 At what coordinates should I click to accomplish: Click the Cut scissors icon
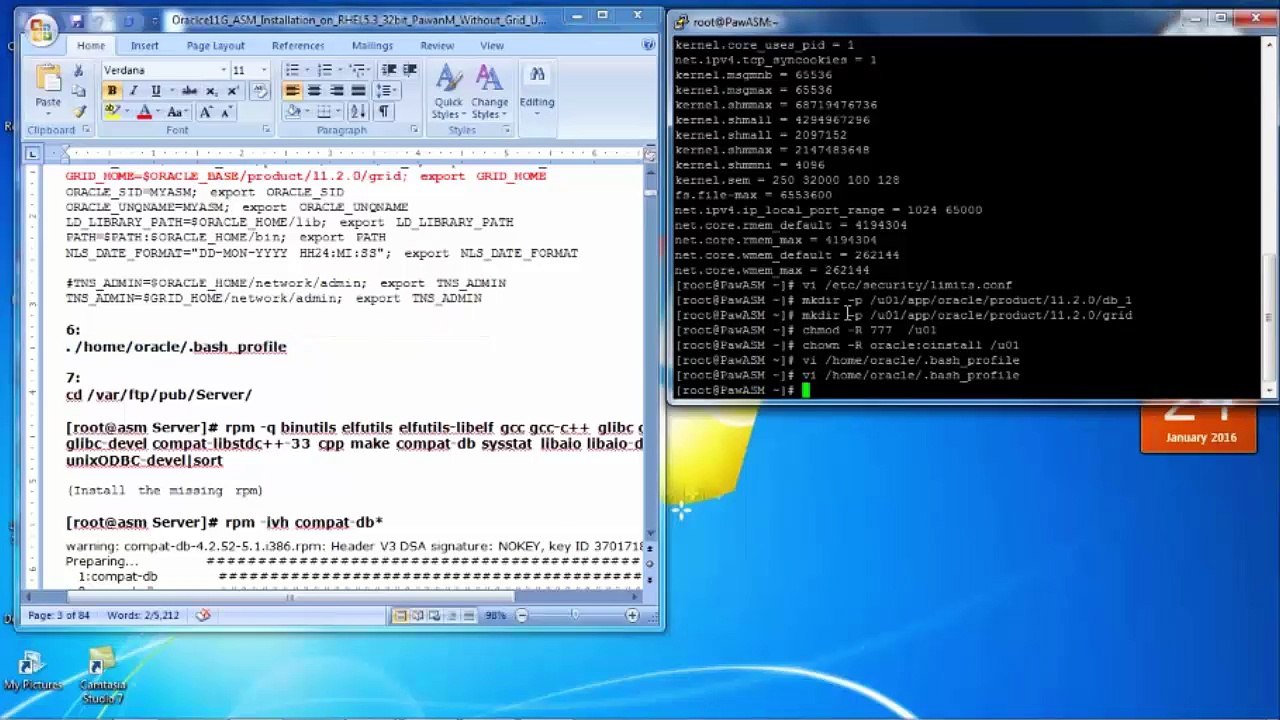[79, 71]
